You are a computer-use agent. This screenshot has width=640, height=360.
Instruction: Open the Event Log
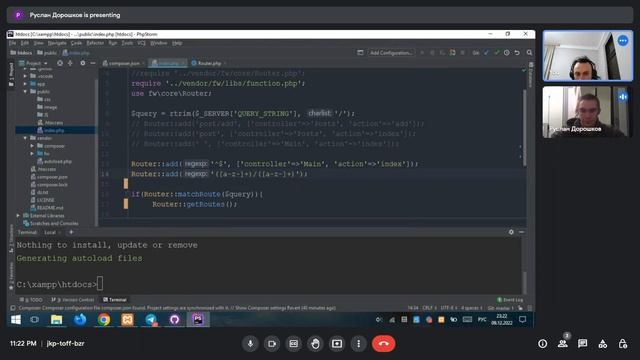tap(510, 300)
